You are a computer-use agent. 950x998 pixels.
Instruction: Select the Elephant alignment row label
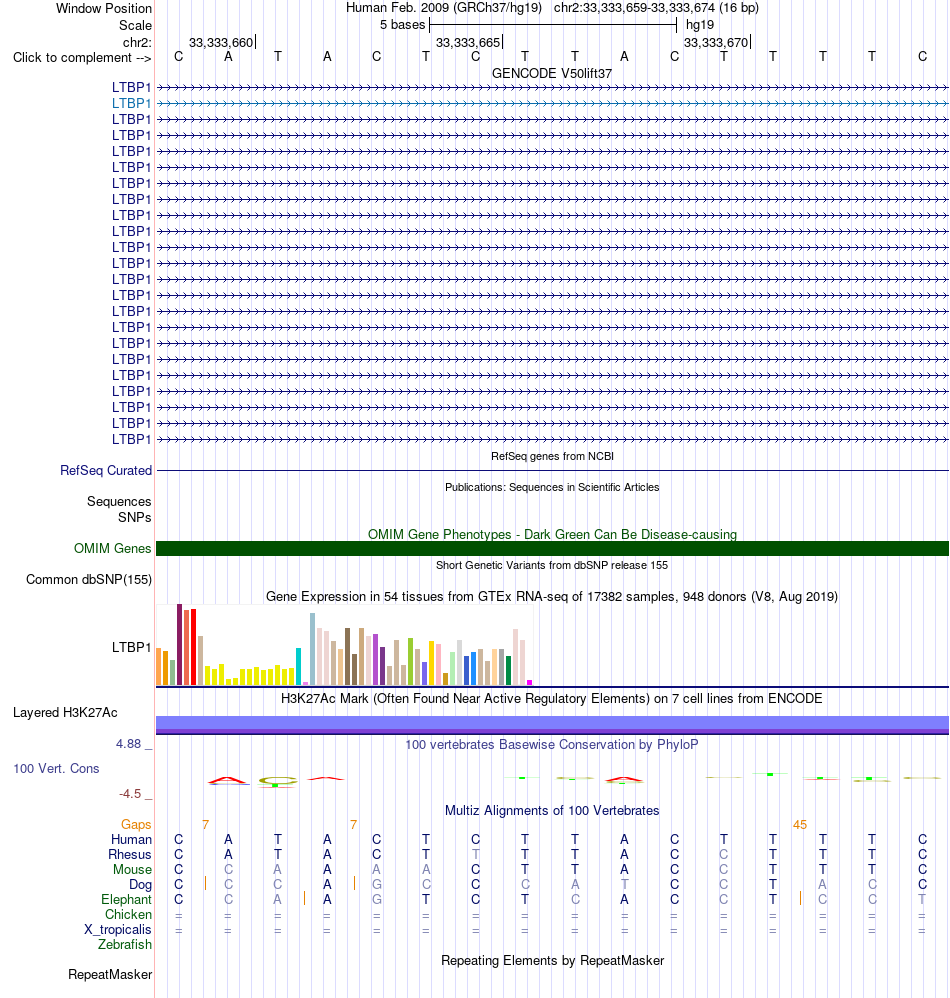127,899
